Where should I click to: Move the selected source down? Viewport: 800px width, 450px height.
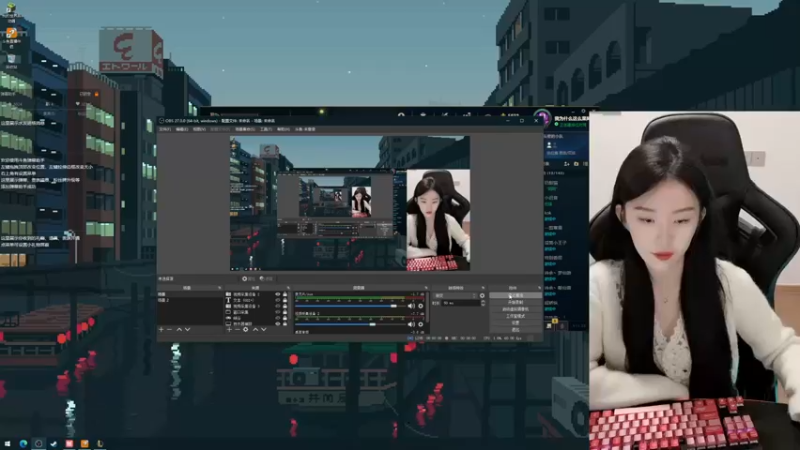[264, 330]
